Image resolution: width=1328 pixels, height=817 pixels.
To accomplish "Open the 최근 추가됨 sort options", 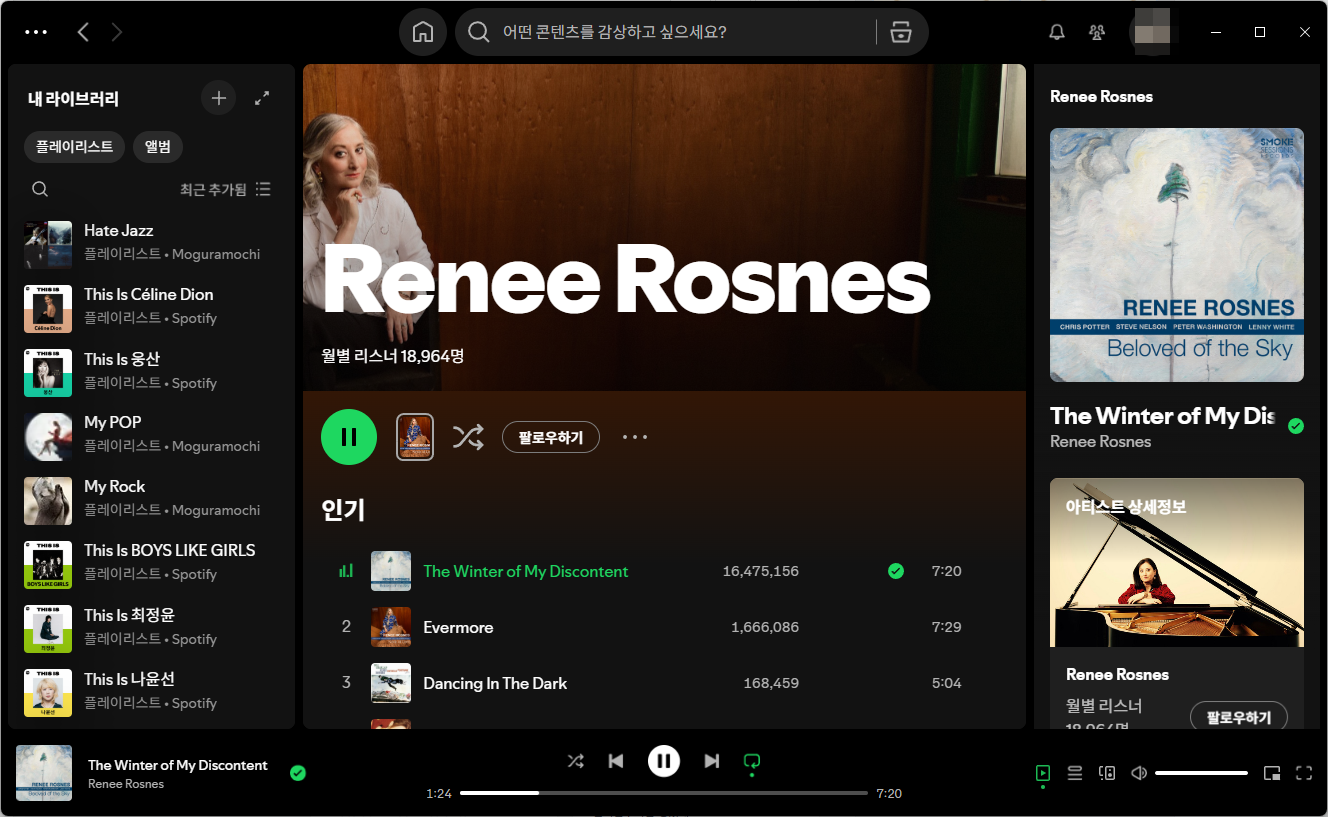I will (x=225, y=189).
